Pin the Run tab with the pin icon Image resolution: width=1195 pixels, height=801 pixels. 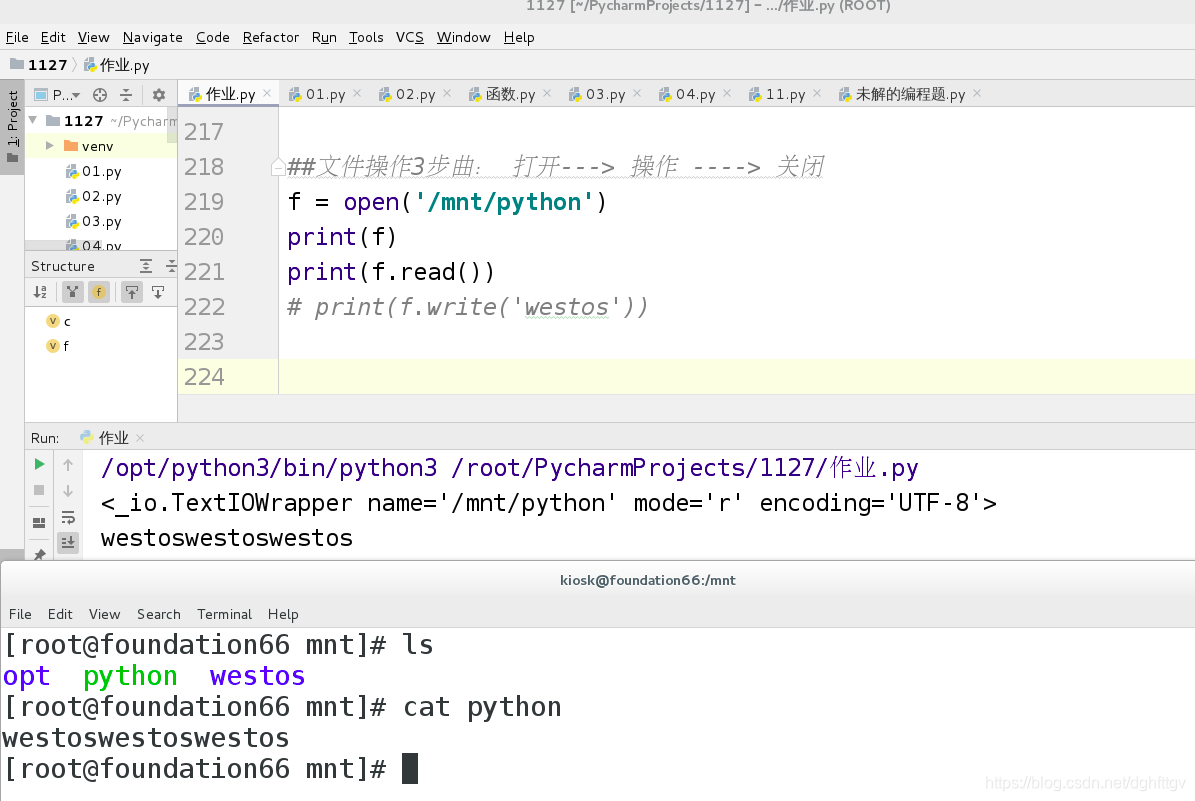[40, 553]
